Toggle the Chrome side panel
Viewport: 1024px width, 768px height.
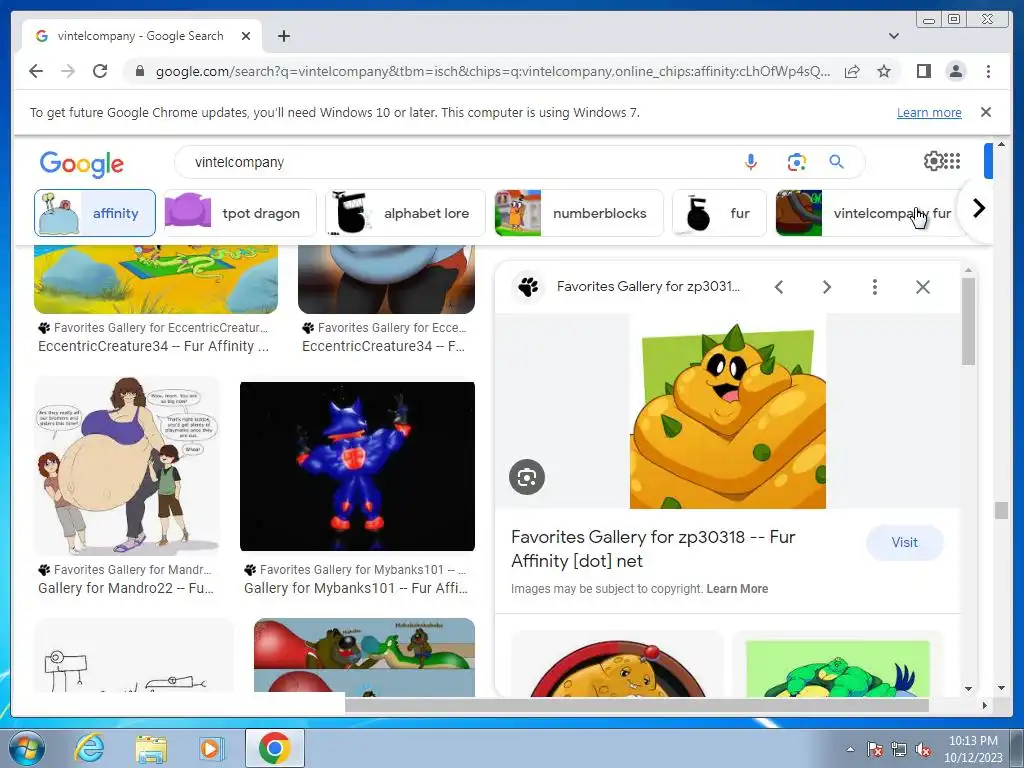click(923, 71)
